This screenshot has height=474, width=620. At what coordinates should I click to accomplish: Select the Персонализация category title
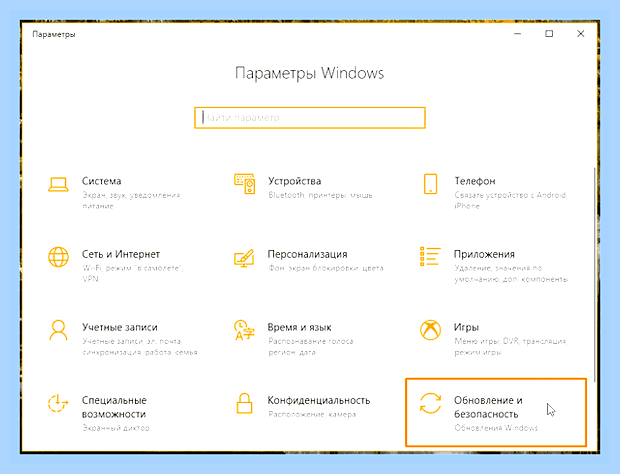307,254
